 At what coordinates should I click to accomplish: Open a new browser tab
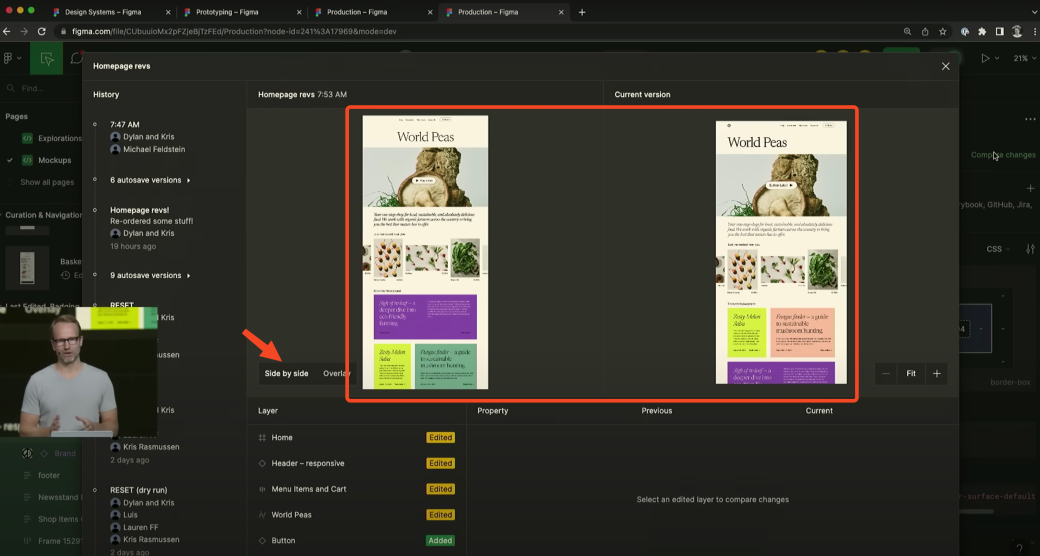[582, 12]
